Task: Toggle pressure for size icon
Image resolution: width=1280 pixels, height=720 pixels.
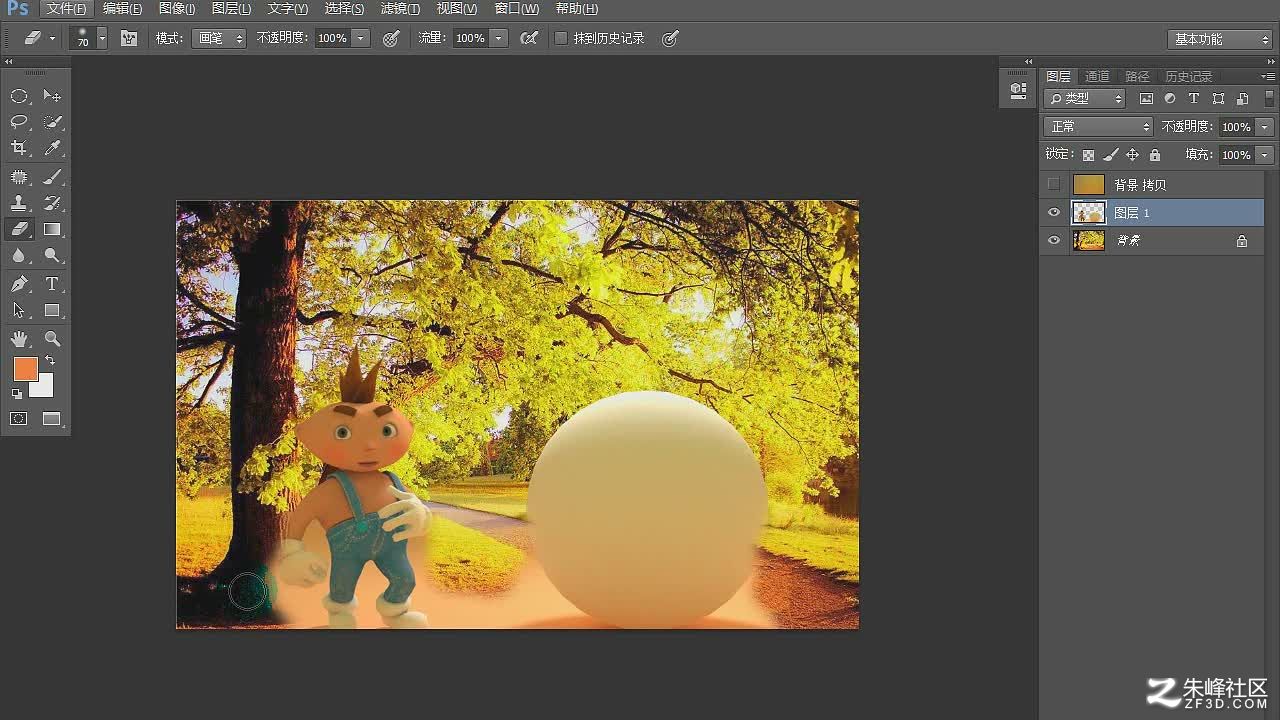Action: (670, 38)
